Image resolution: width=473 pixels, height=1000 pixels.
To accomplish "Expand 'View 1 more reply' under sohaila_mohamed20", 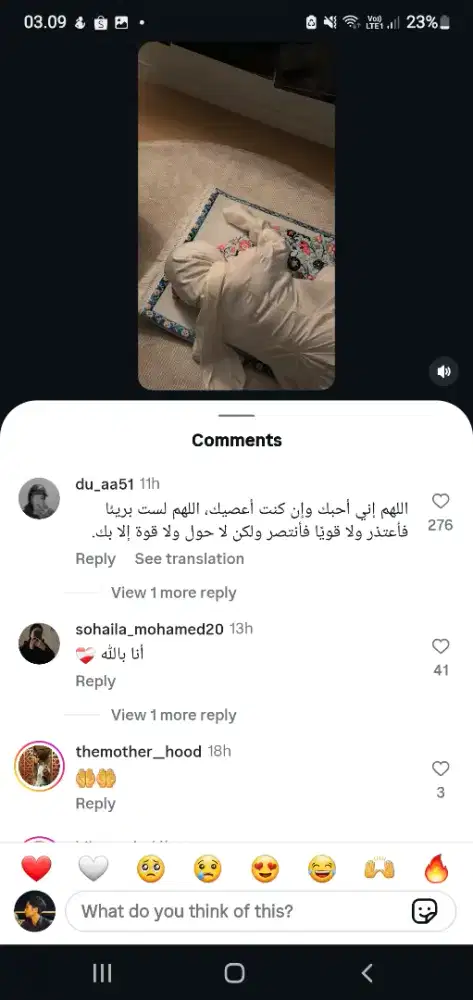I will click(173, 715).
